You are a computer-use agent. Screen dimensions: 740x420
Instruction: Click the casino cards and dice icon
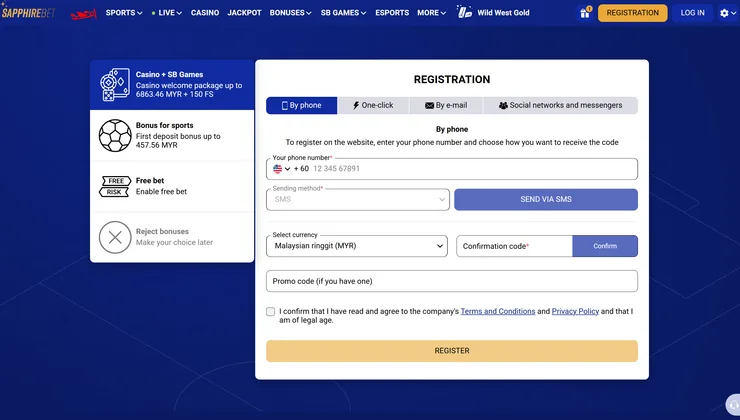pos(115,84)
